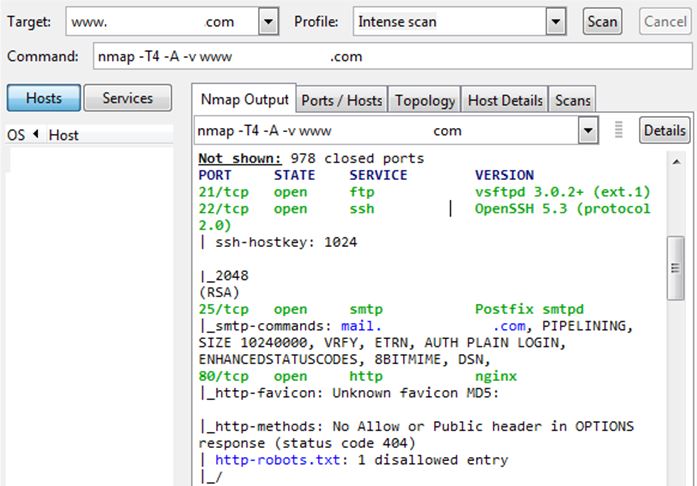Viewport: 697px width, 486px height.
Task: Click the 'SERVICE' column heading
Action: point(378,175)
